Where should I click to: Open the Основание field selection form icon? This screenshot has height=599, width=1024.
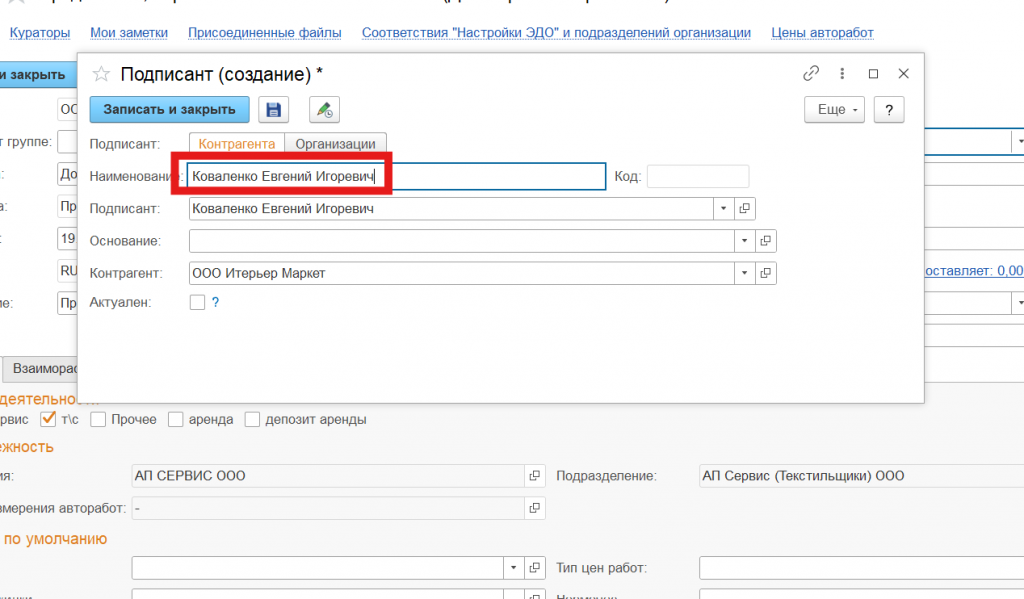[x=766, y=241]
